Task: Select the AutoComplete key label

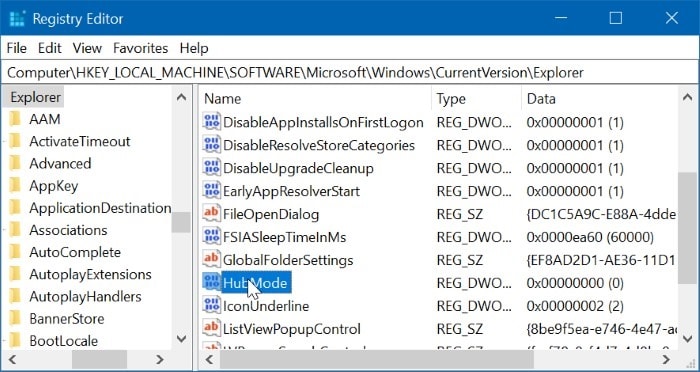Action: [75, 252]
